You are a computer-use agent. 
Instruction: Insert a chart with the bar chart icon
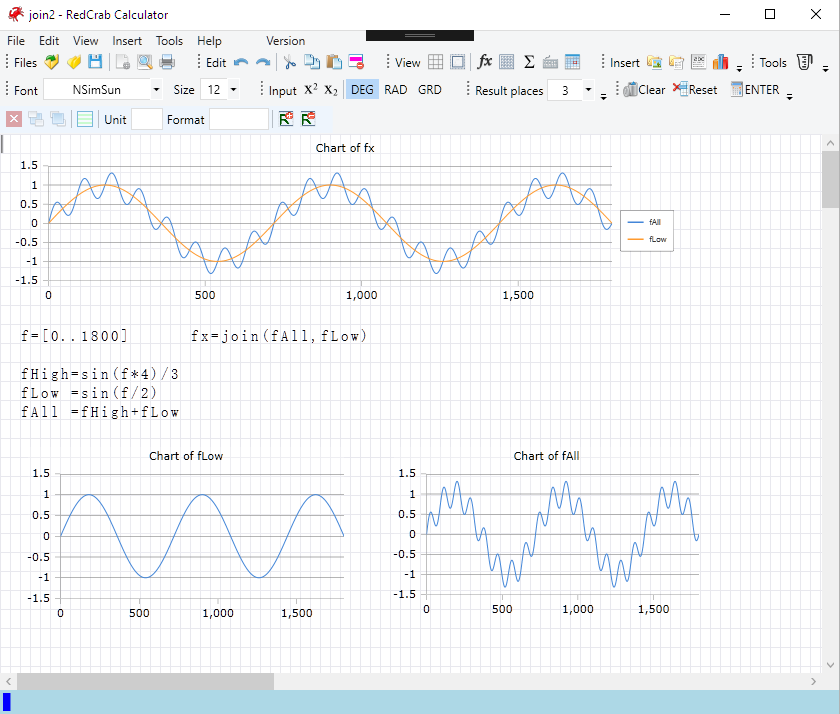721,62
